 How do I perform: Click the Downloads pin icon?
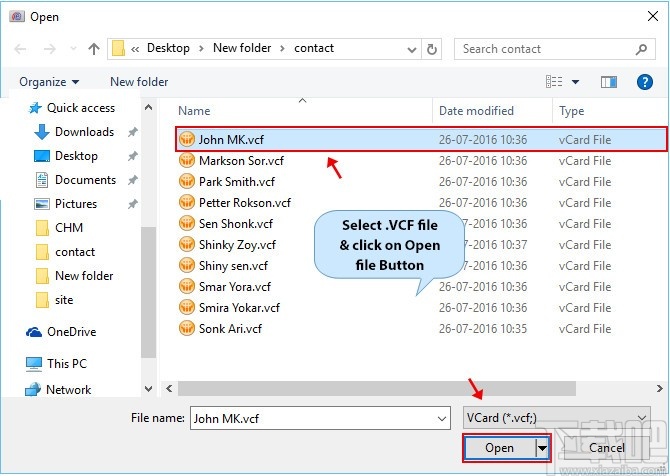coord(132,132)
